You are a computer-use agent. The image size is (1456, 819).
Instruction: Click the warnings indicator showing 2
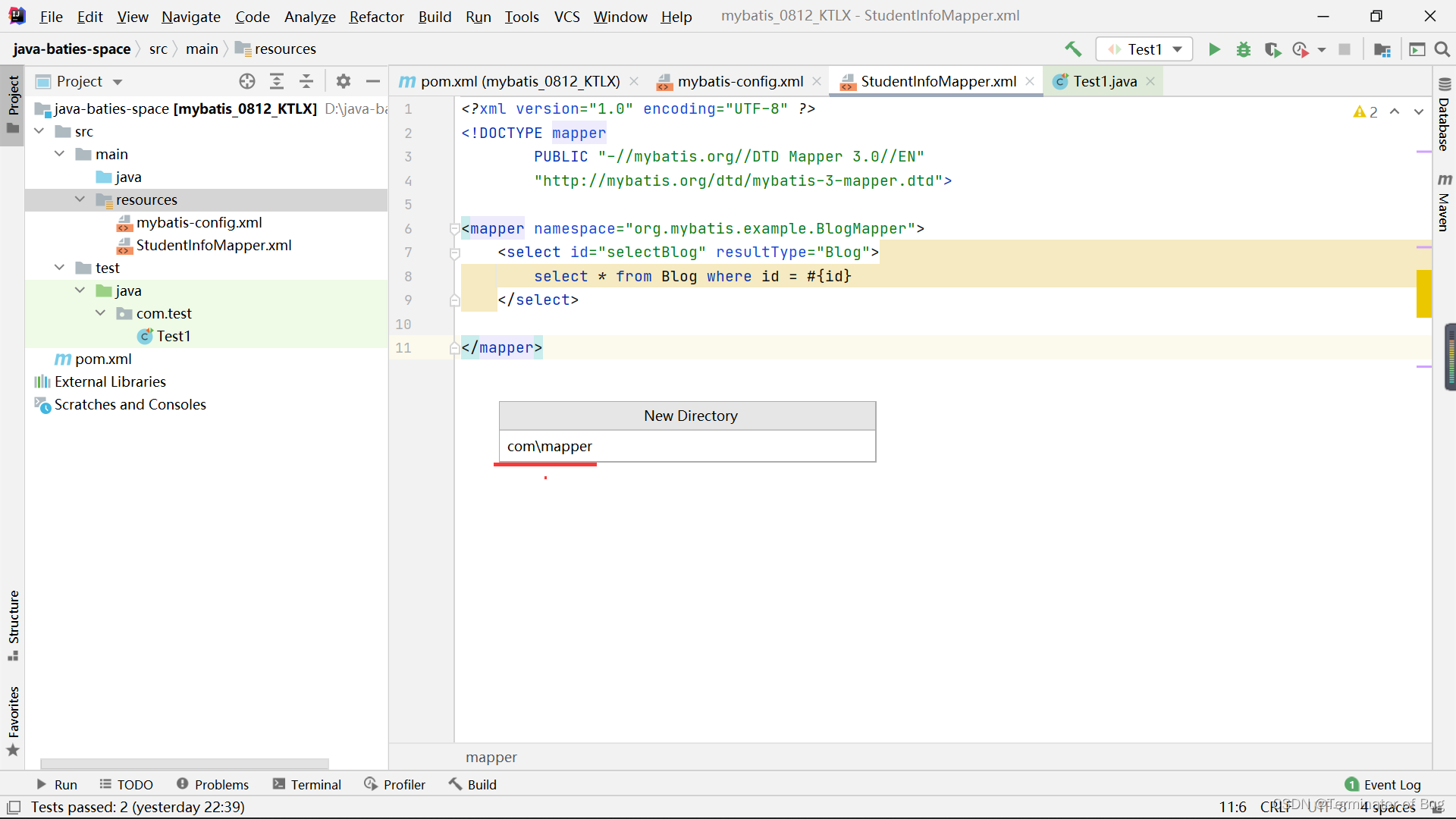(1366, 112)
